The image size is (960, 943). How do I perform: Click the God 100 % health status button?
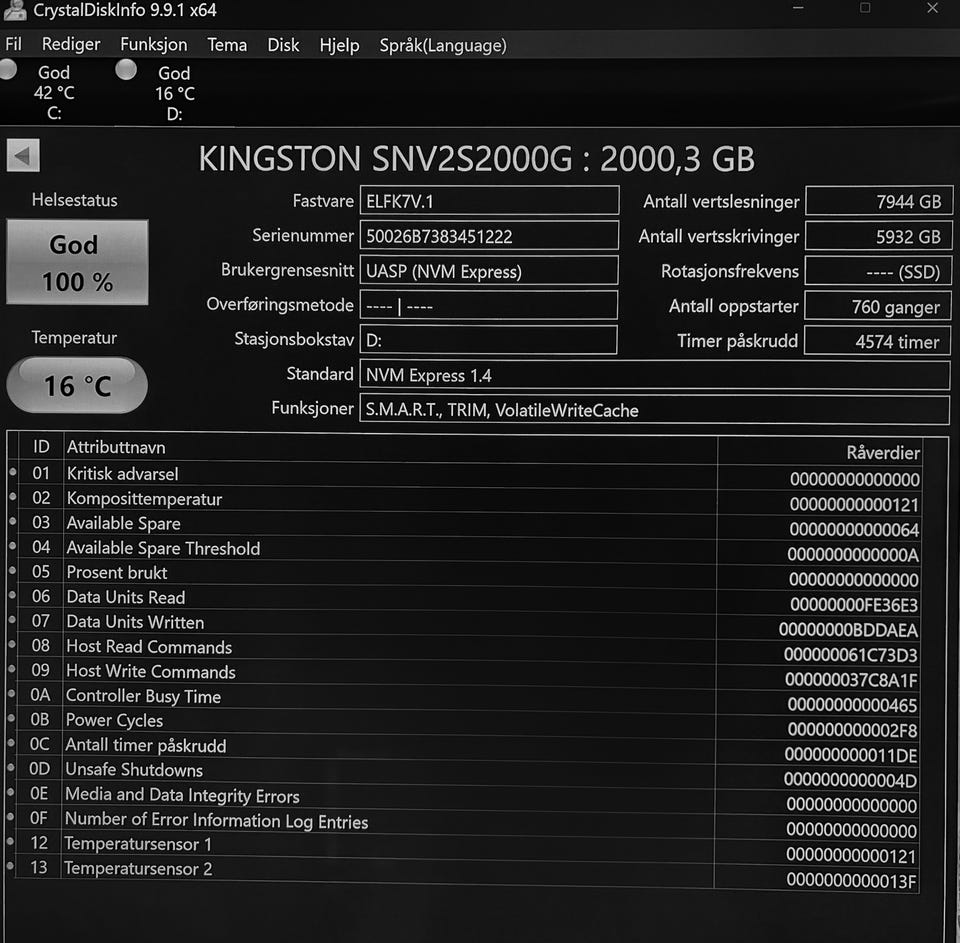click(77, 262)
